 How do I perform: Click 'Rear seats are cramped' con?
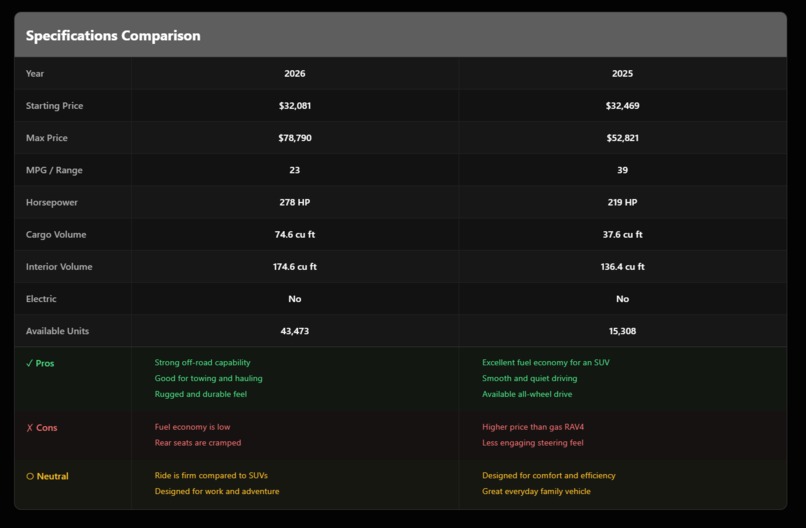click(x=197, y=443)
